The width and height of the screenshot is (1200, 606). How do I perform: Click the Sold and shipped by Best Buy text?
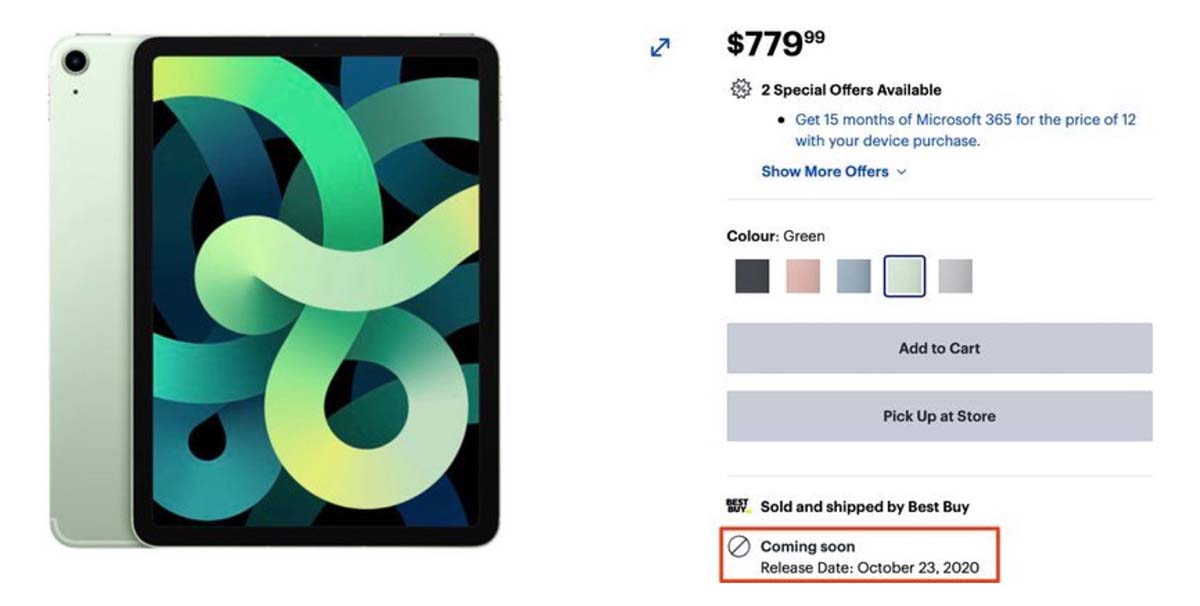coord(865,507)
